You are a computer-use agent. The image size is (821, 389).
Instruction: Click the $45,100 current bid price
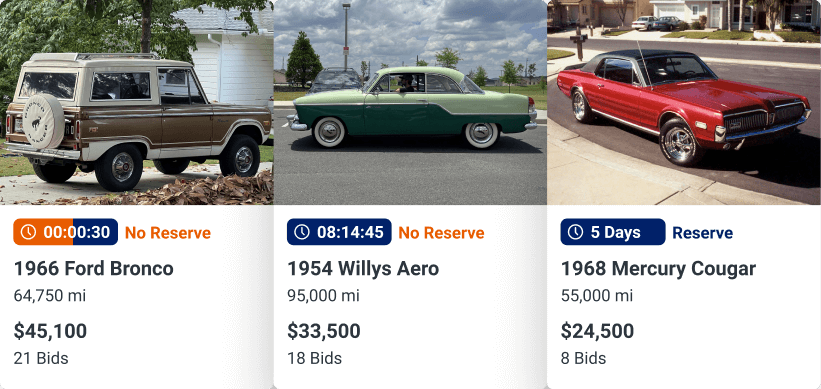pos(50,331)
